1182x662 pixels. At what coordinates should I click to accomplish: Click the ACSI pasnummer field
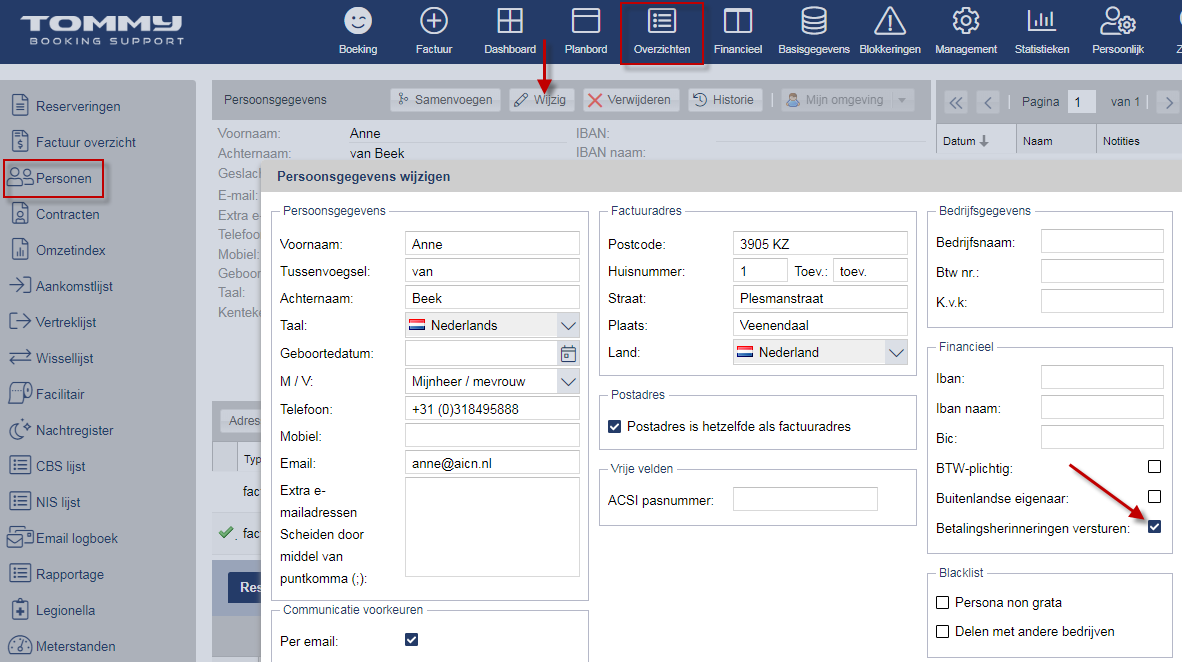805,500
